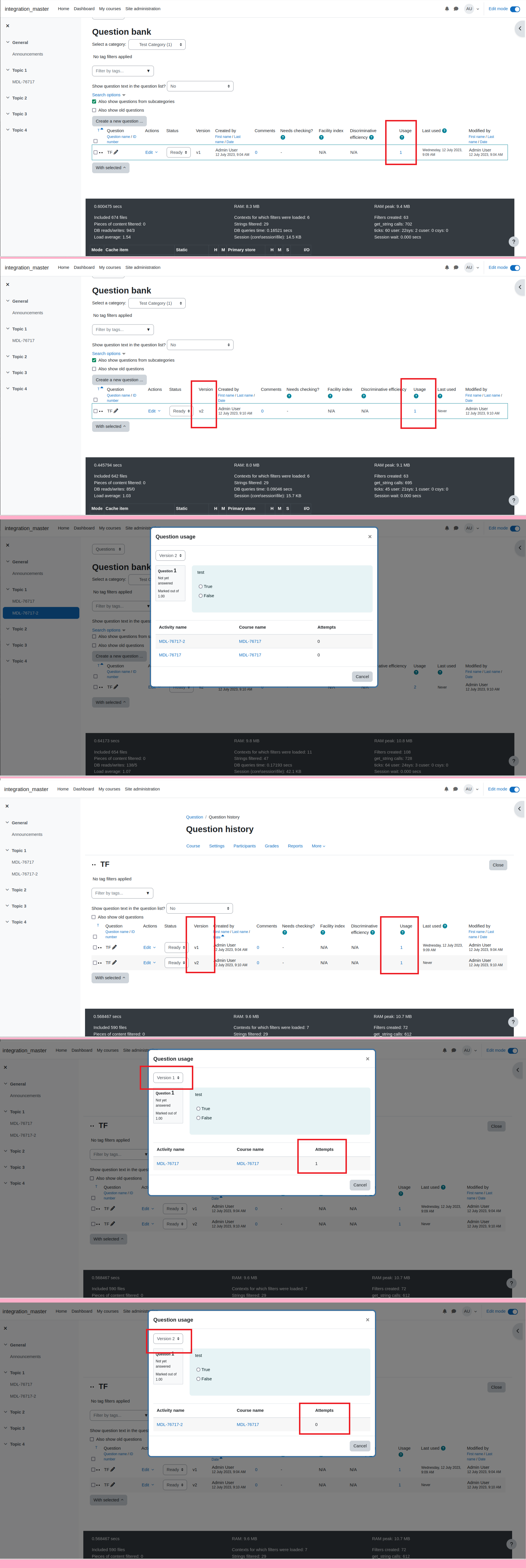Open notifications bell on Question history page
This screenshot has height=1568, width=526.
click(x=446, y=789)
